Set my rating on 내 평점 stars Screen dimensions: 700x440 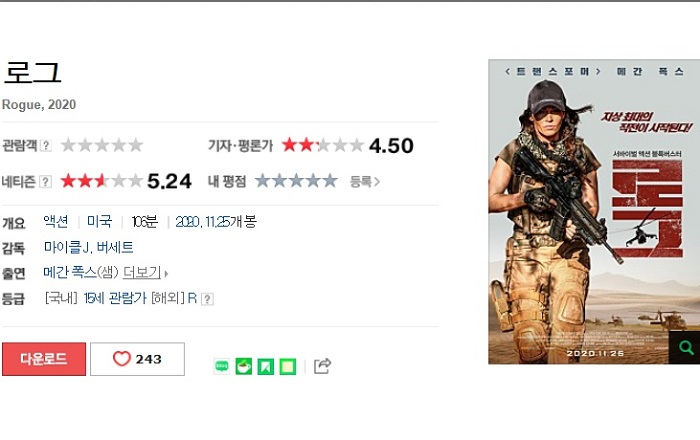296,181
